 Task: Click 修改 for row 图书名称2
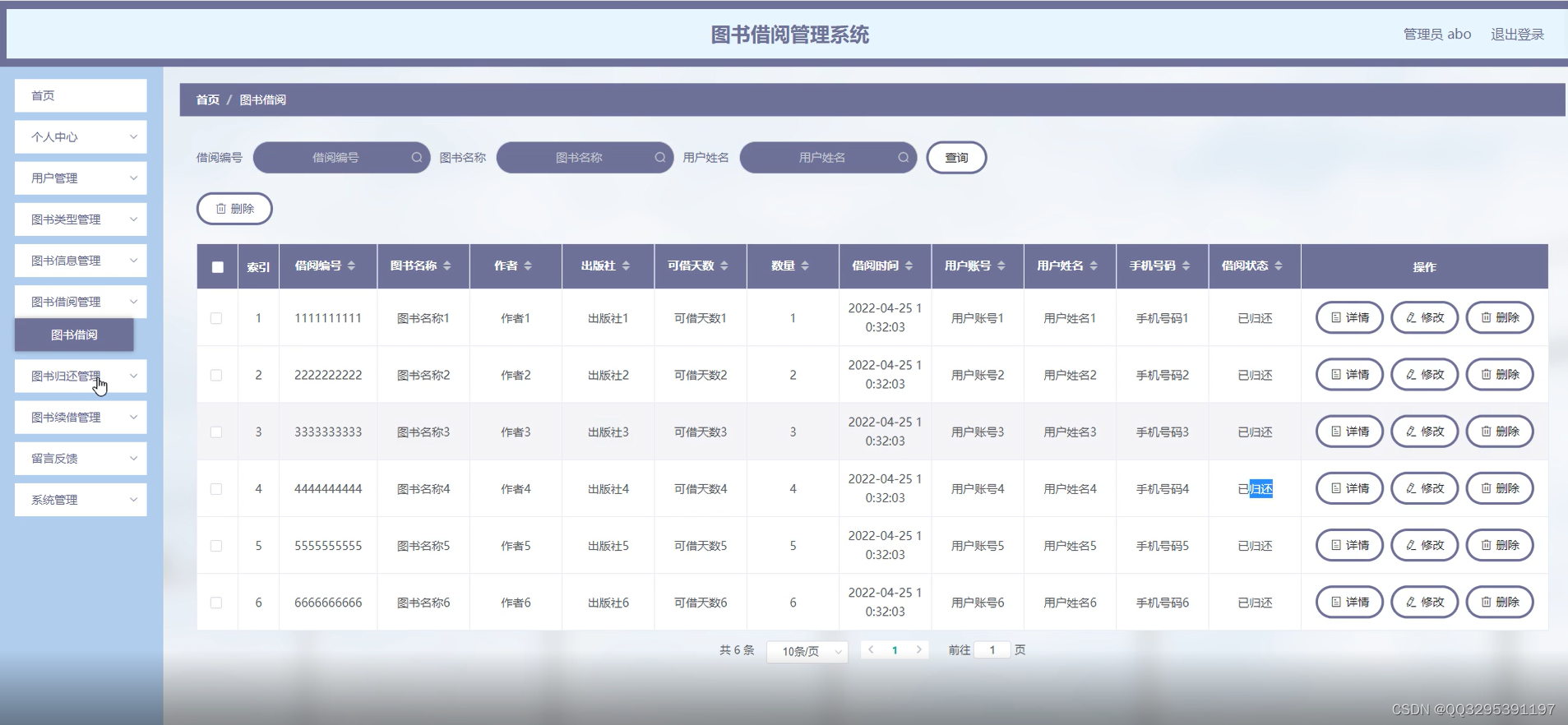click(1424, 374)
